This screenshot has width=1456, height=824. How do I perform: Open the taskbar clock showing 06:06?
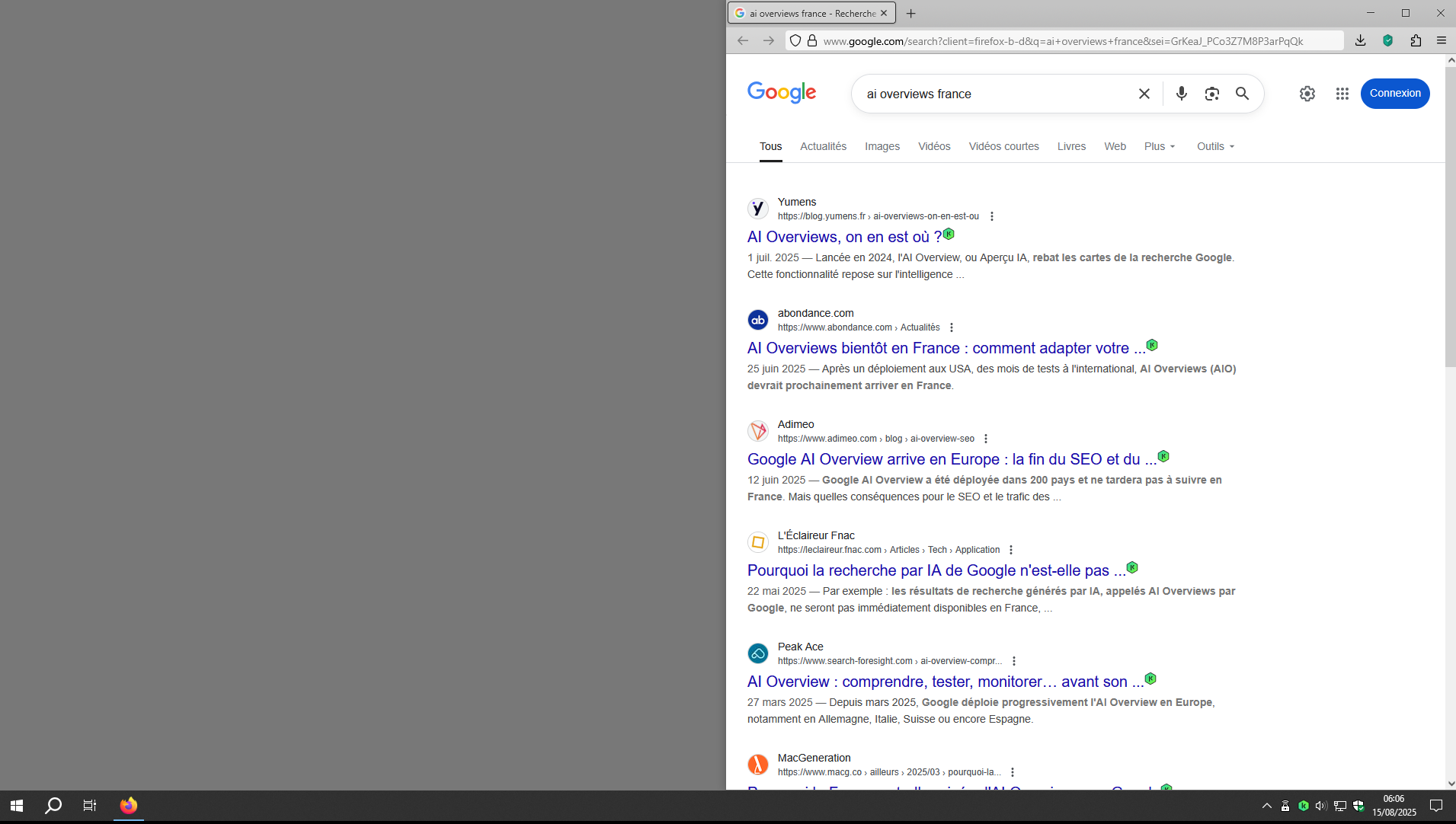pos(1394,806)
